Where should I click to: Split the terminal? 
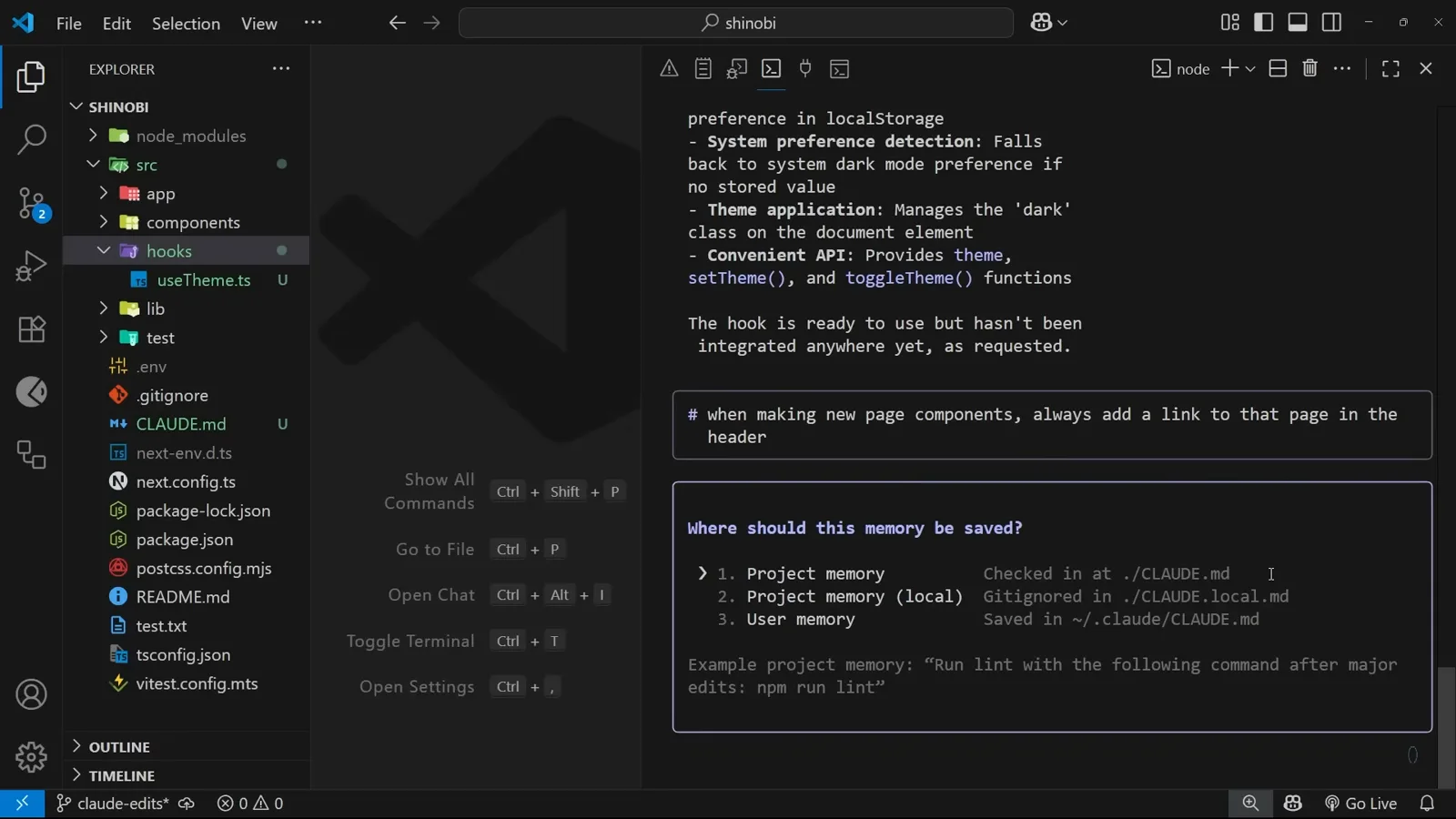[1278, 68]
